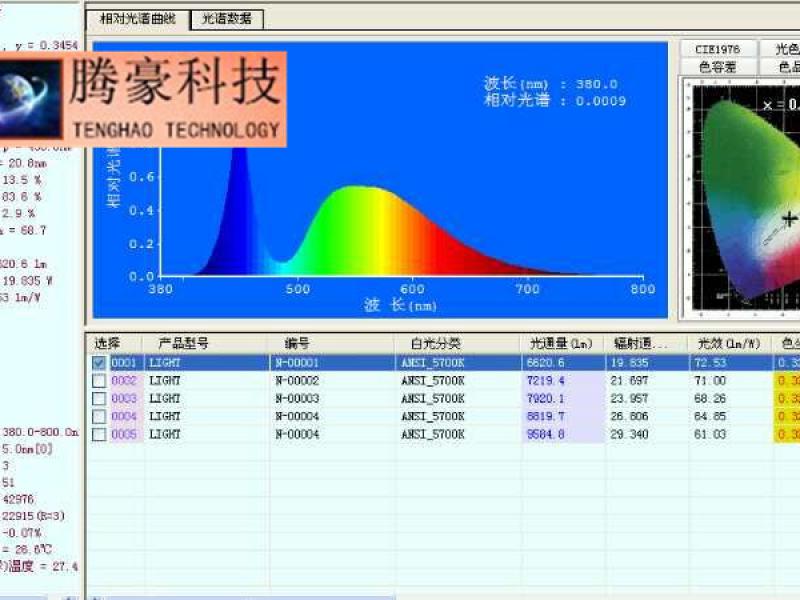The width and height of the screenshot is (800, 600).
Task: Click the 产品型号 column header
Action: coord(207,343)
